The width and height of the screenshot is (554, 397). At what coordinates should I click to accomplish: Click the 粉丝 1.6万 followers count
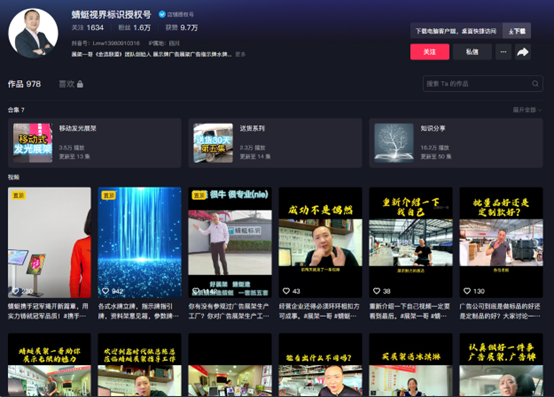(135, 28)
